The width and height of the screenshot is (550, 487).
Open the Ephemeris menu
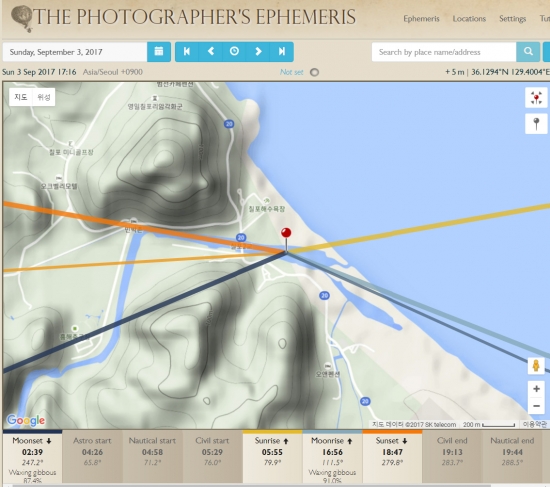421,19
